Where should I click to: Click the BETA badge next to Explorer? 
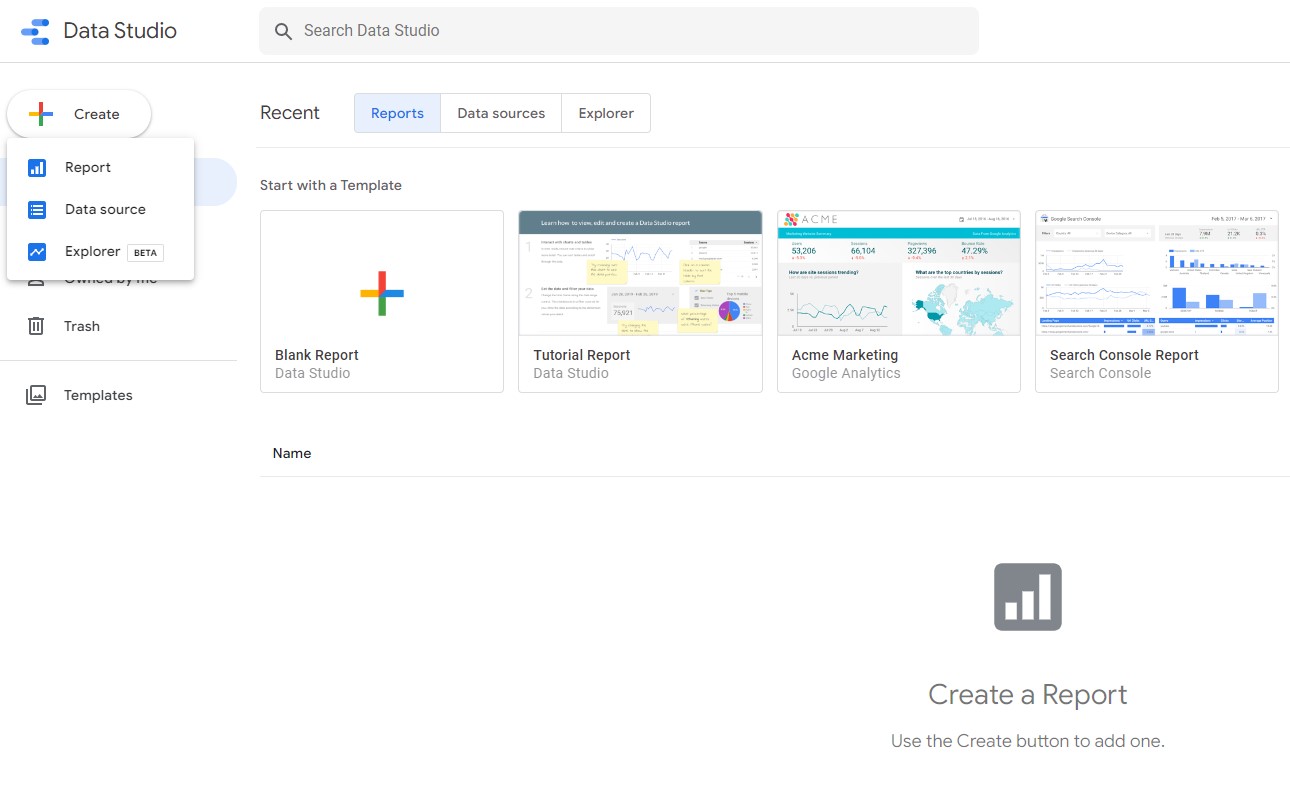(x=145, y=253)
